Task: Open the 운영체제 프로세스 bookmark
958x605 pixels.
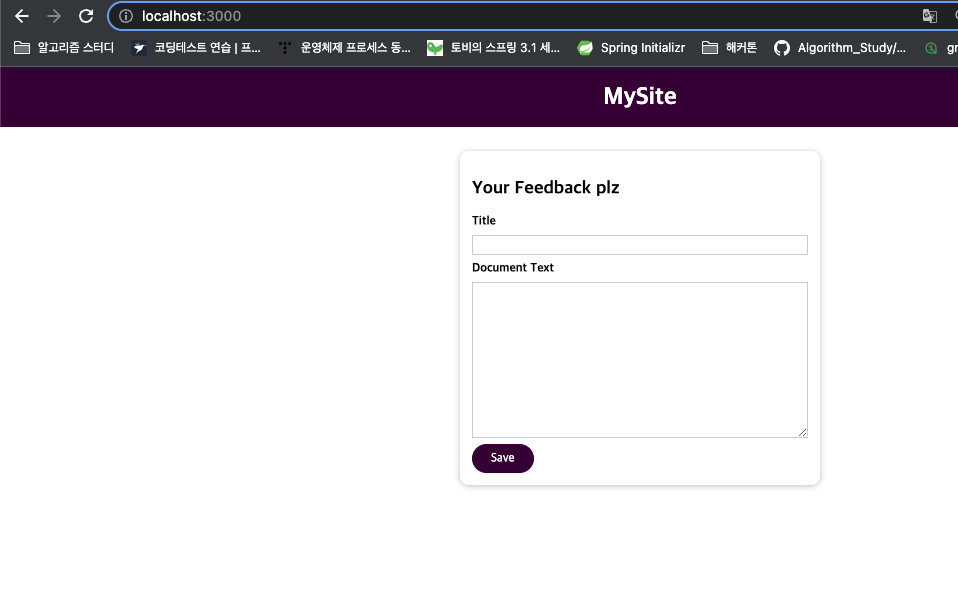Action: click(344, 48)
